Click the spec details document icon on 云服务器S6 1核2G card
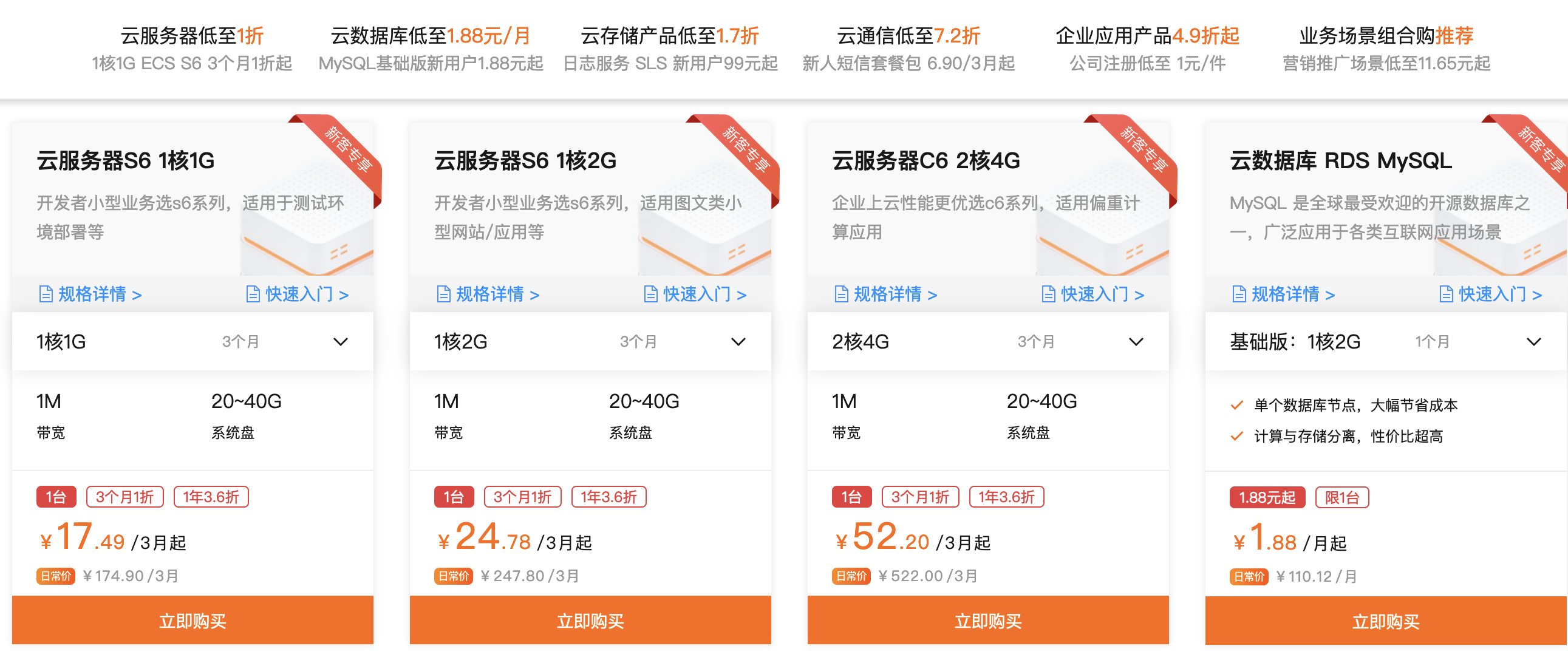Image resolution: width=1568 pixels, height=657 pixels. tap(444, 294)
